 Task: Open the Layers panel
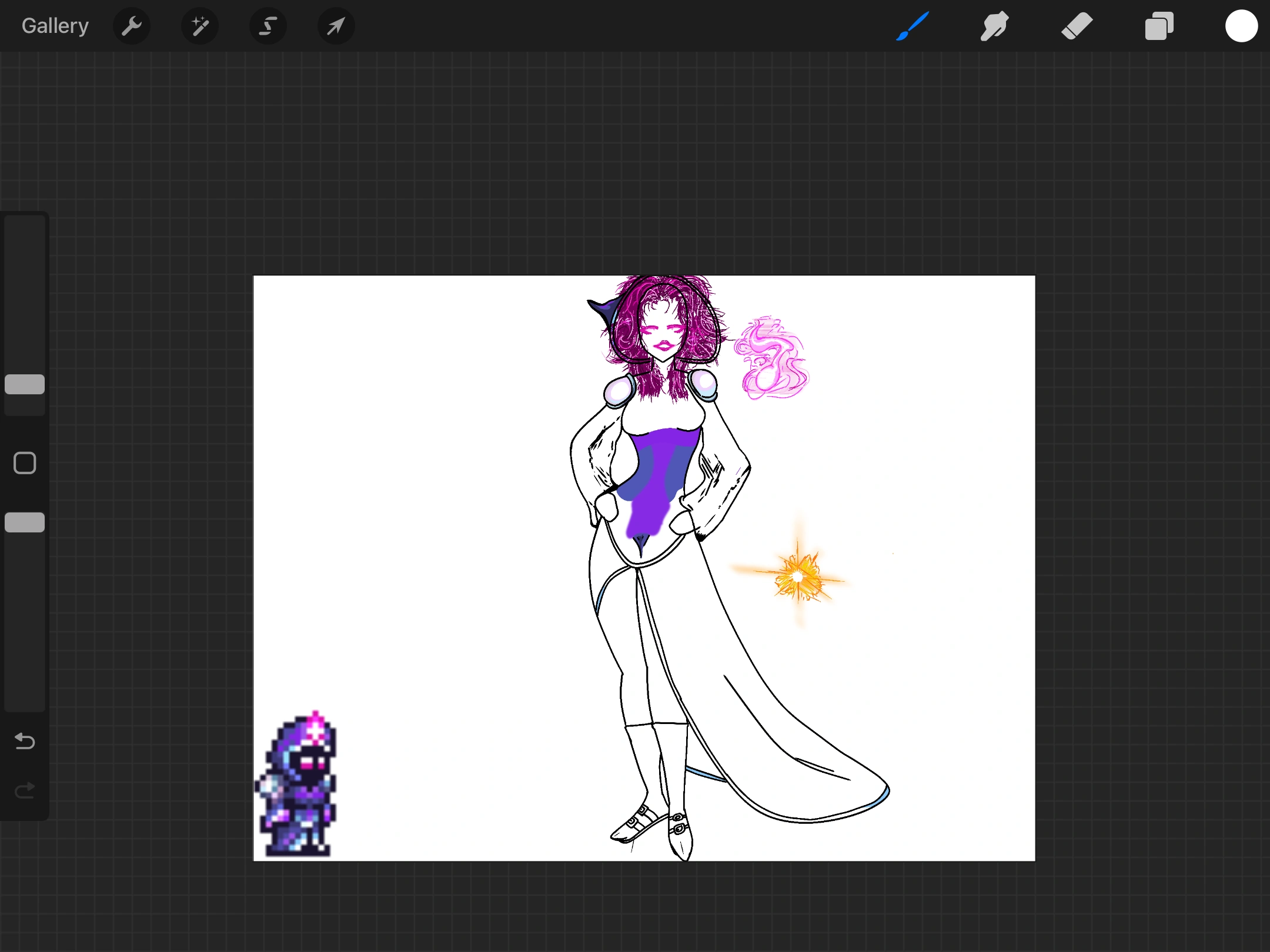coord(1159,26)
